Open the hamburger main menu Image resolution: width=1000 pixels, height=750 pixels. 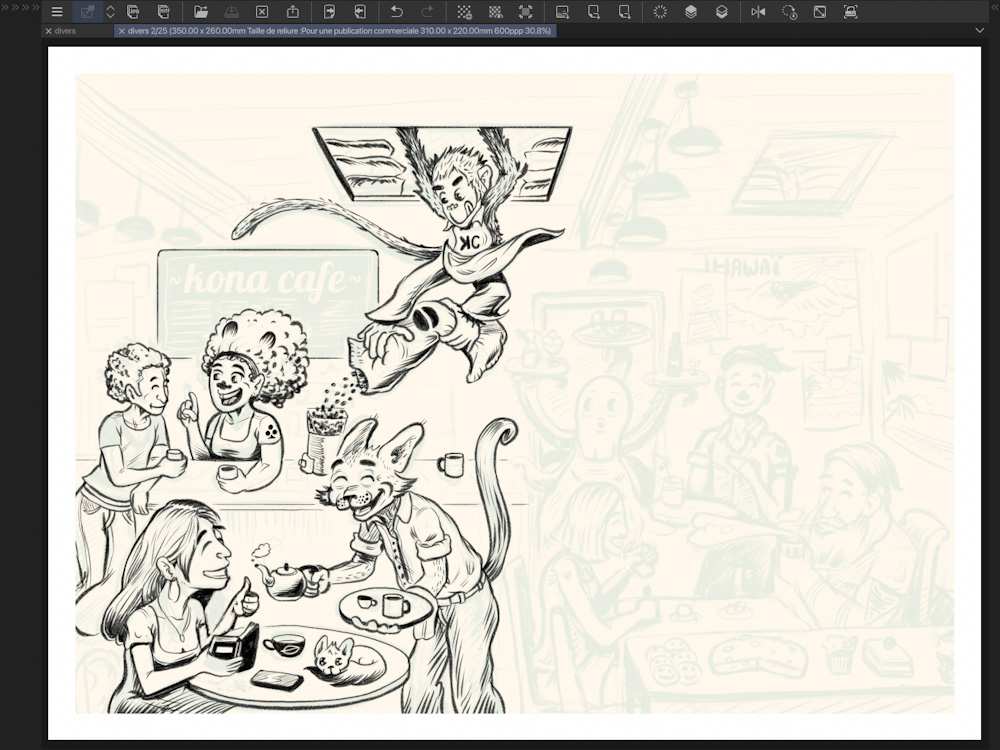57,12
